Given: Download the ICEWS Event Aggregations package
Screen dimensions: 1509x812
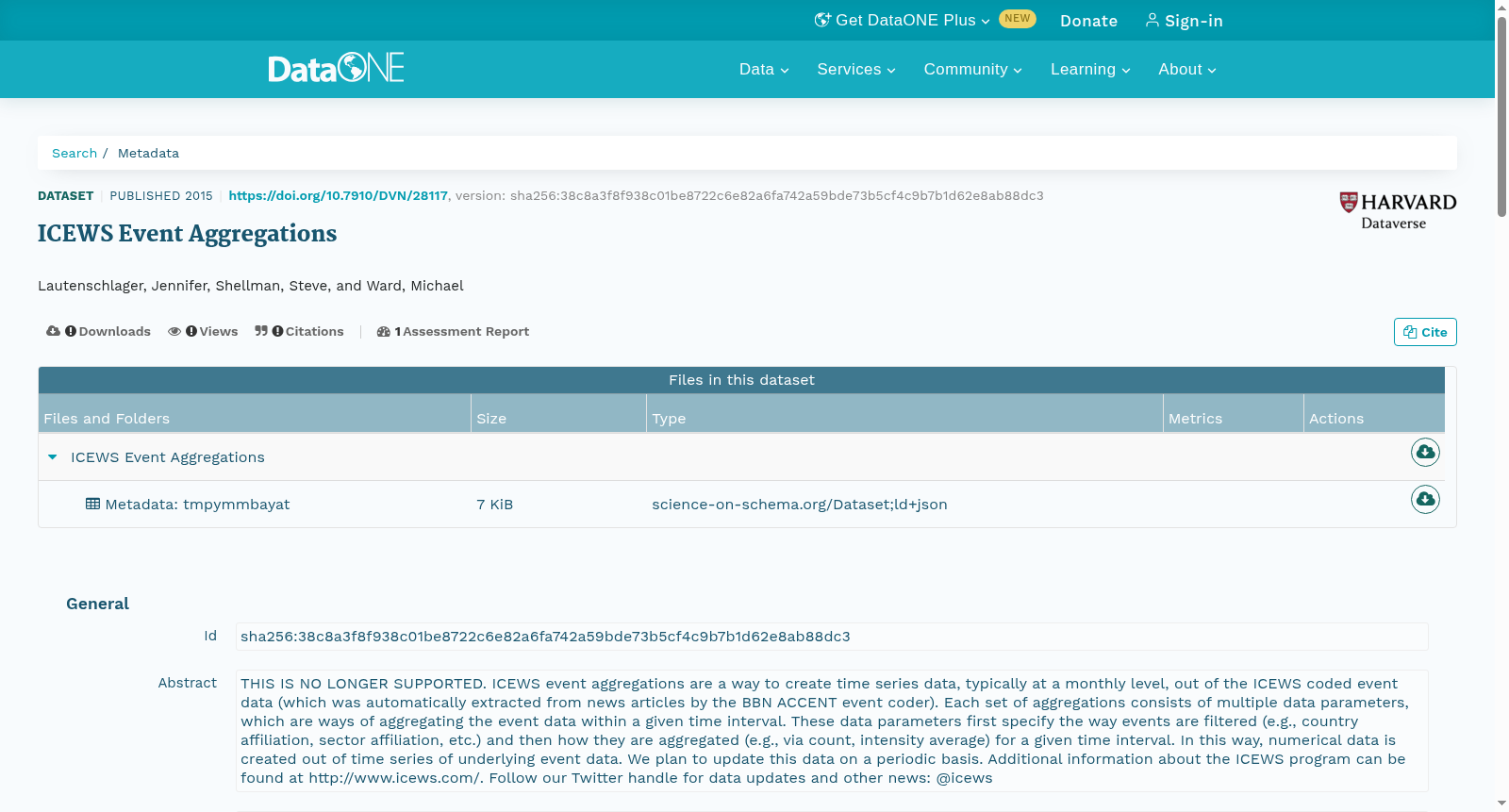Looking at the screenshot, I should (x=1425, y=453).
